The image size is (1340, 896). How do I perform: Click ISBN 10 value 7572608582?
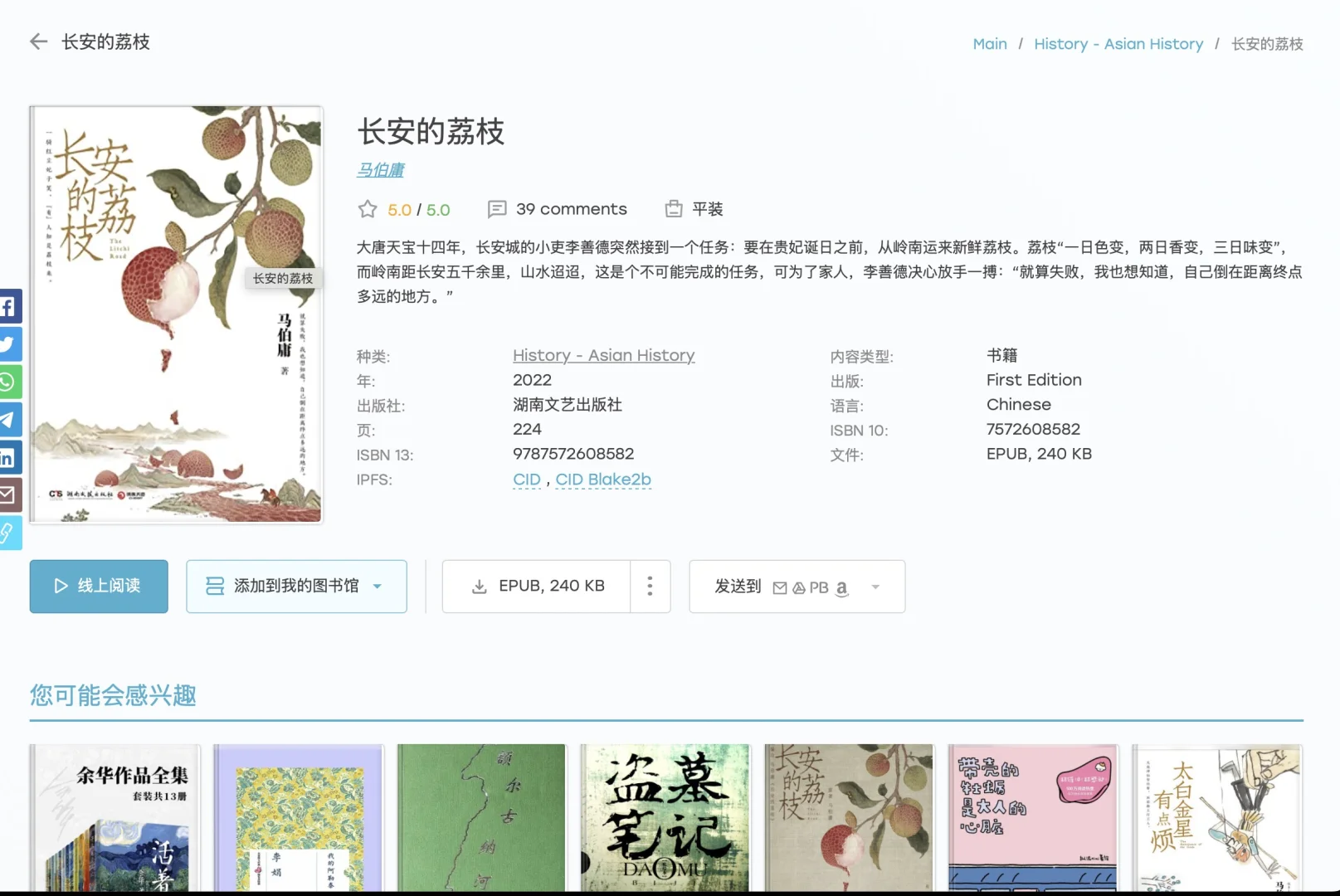tap(1033, 429)
